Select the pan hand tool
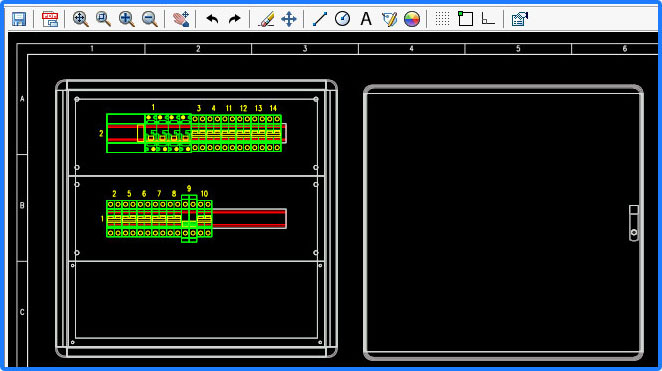662x371 pixels. (181, 19)
